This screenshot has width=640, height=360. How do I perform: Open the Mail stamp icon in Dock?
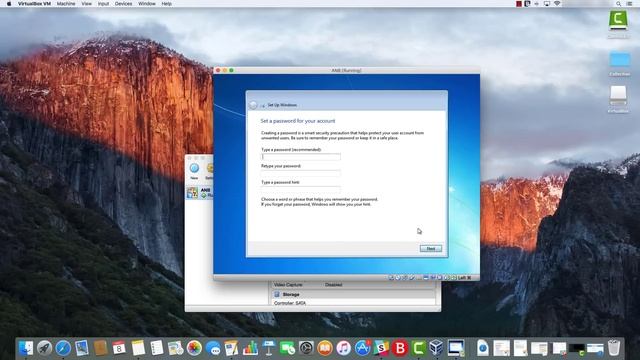(82, 348)
